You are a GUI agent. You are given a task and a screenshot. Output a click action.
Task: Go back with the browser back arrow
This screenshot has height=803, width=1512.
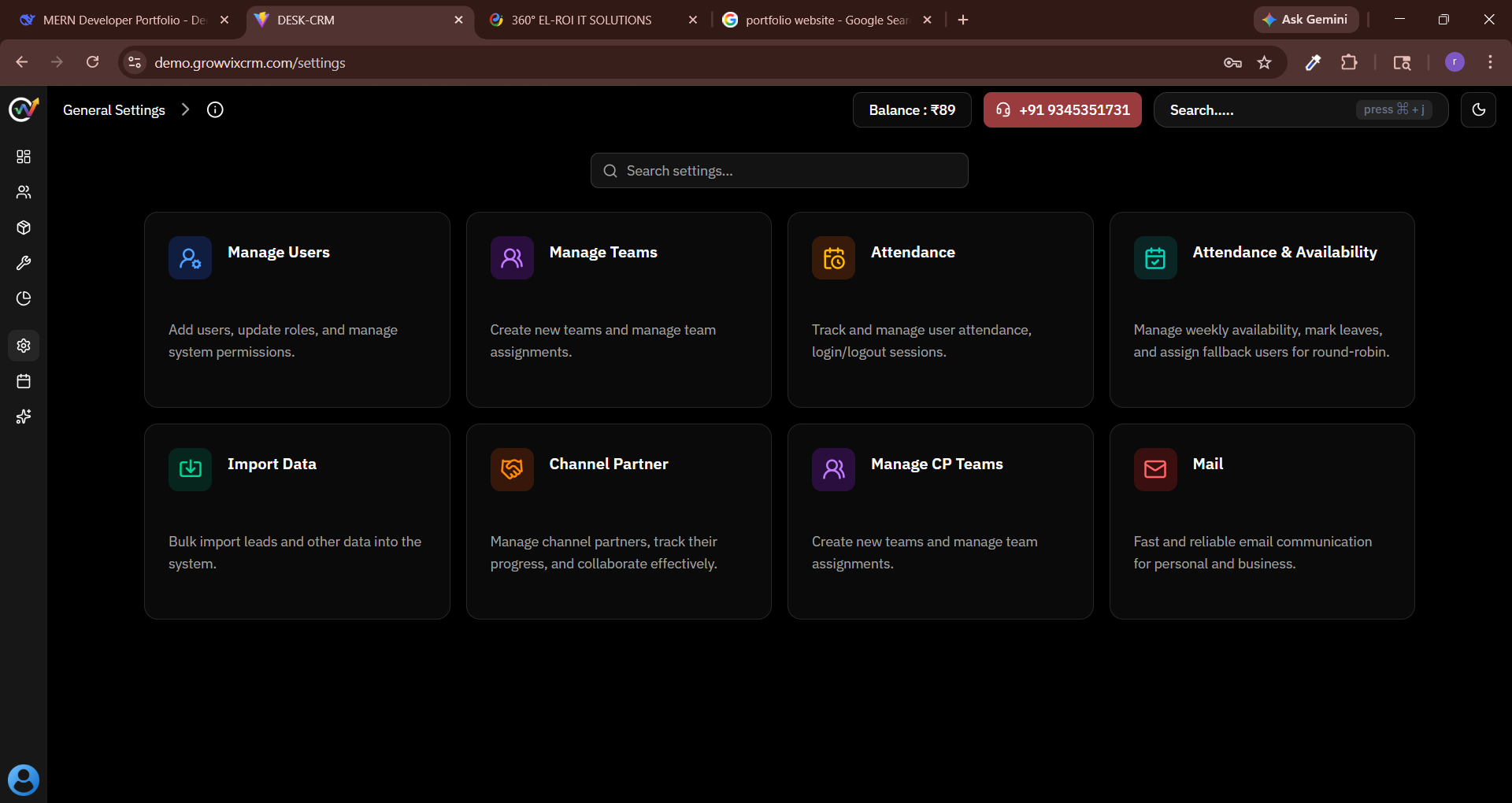21,62
